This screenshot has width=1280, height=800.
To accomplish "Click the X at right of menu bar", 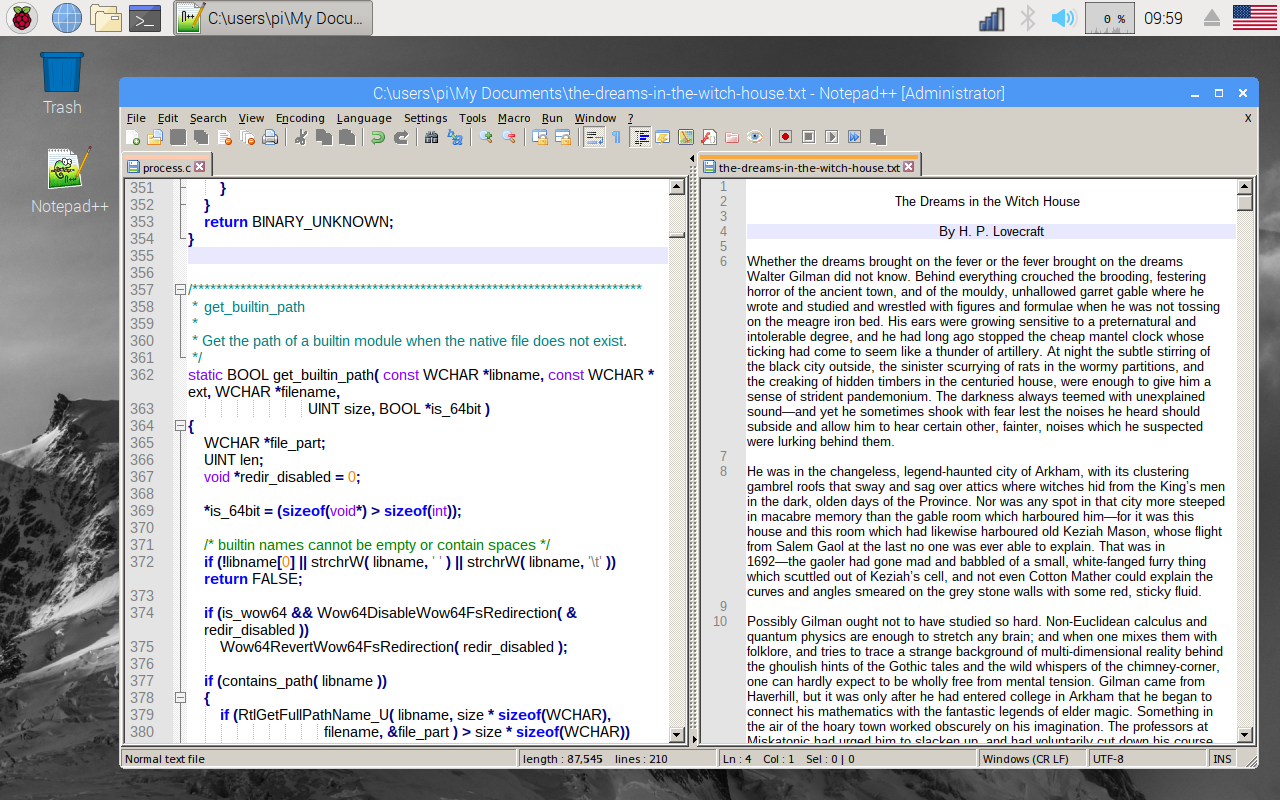I will [1247, 118].
